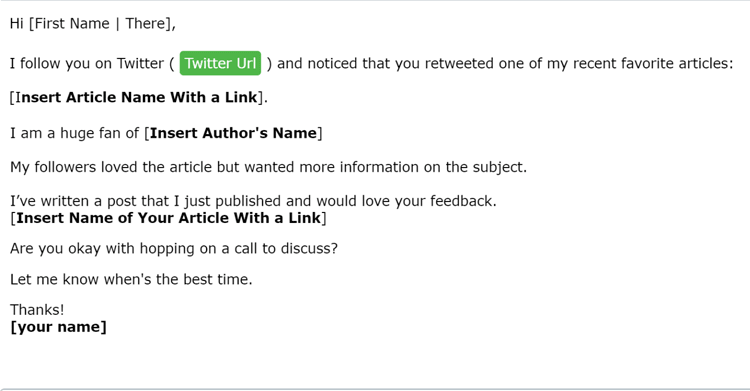Click the "[First Name | There]" placeholder
750x391 pixels.
(100, 23)
